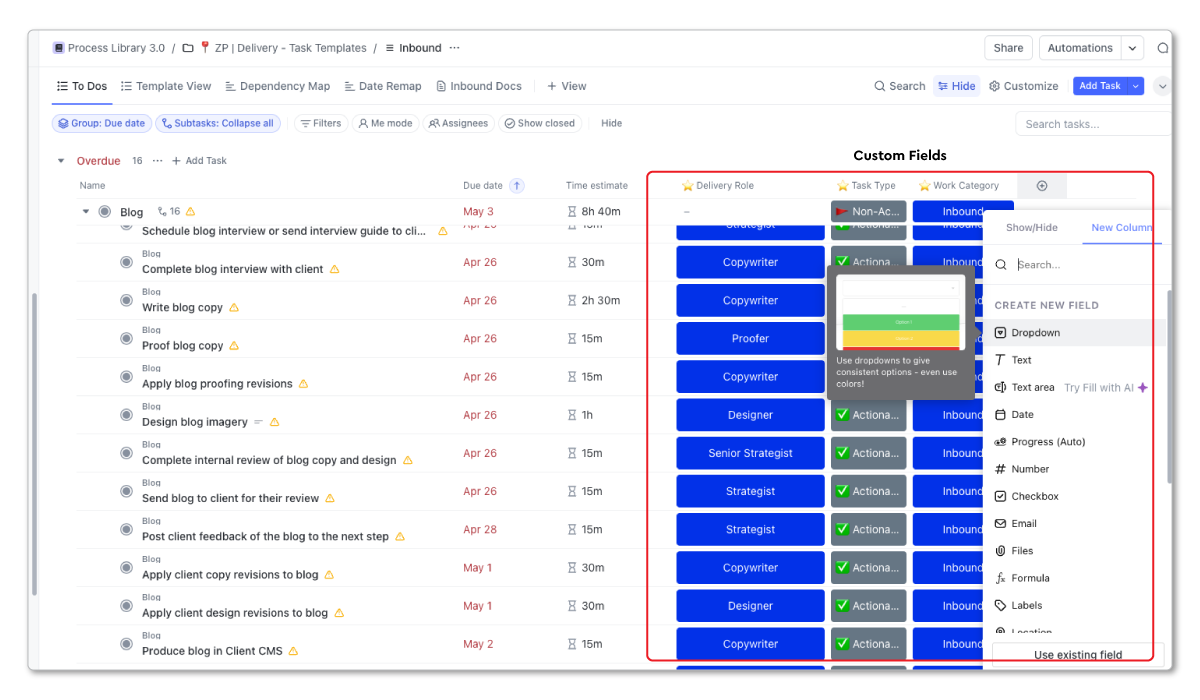The image size is (1200, 700).
Task: Switch to the Template View tab
Action: tap(166, 86)
